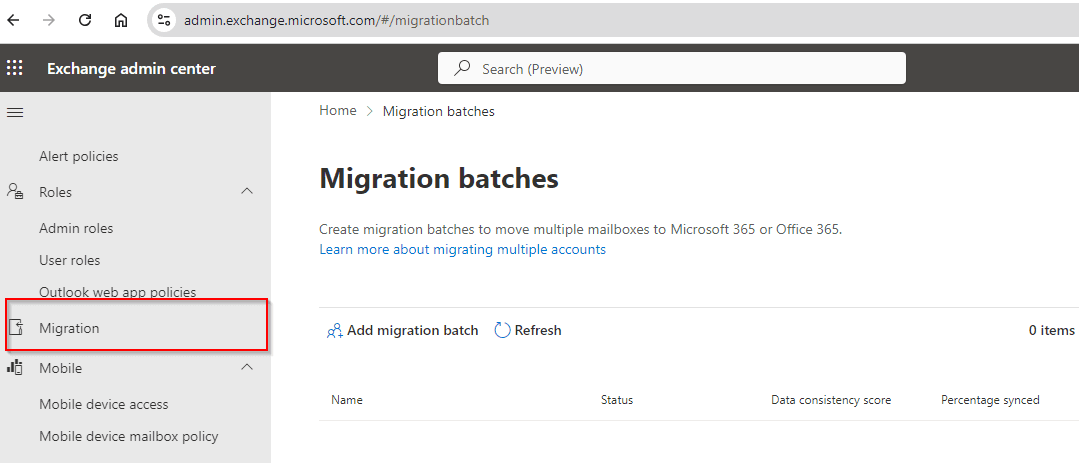Collapse navigation with the hamburger menu icon
Screen dimensions: 1079x463
[15, 112]
